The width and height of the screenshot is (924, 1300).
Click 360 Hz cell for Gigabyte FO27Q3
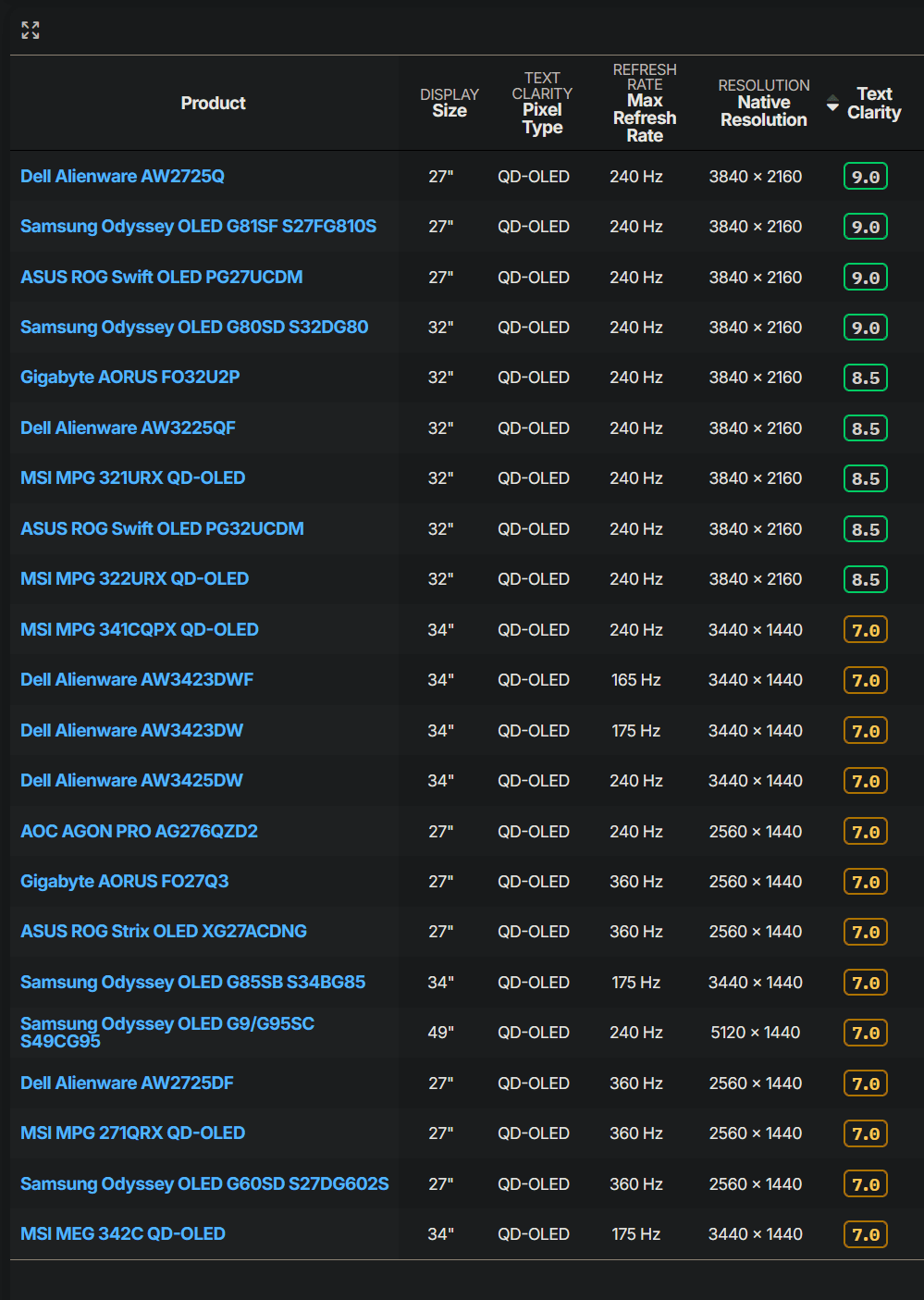point(636,882)
